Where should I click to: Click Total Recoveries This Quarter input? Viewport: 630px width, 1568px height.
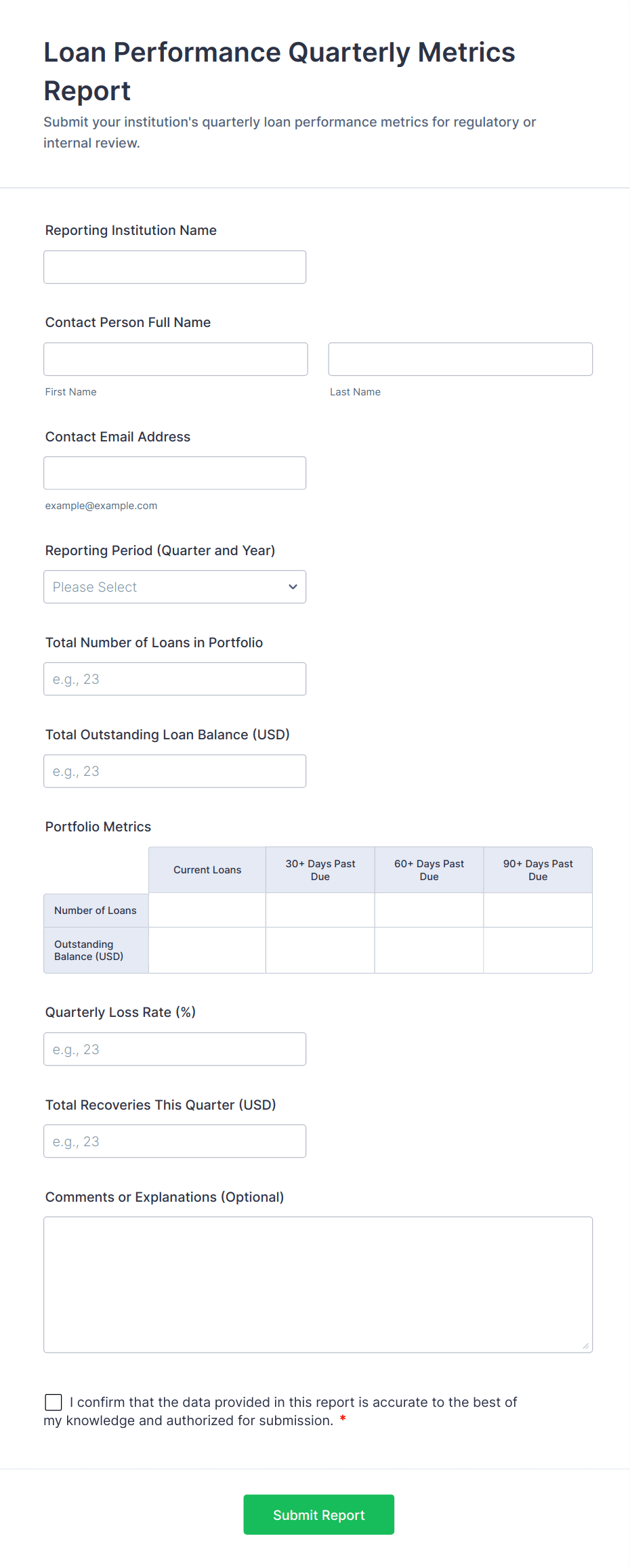(x=175, y=1141)
